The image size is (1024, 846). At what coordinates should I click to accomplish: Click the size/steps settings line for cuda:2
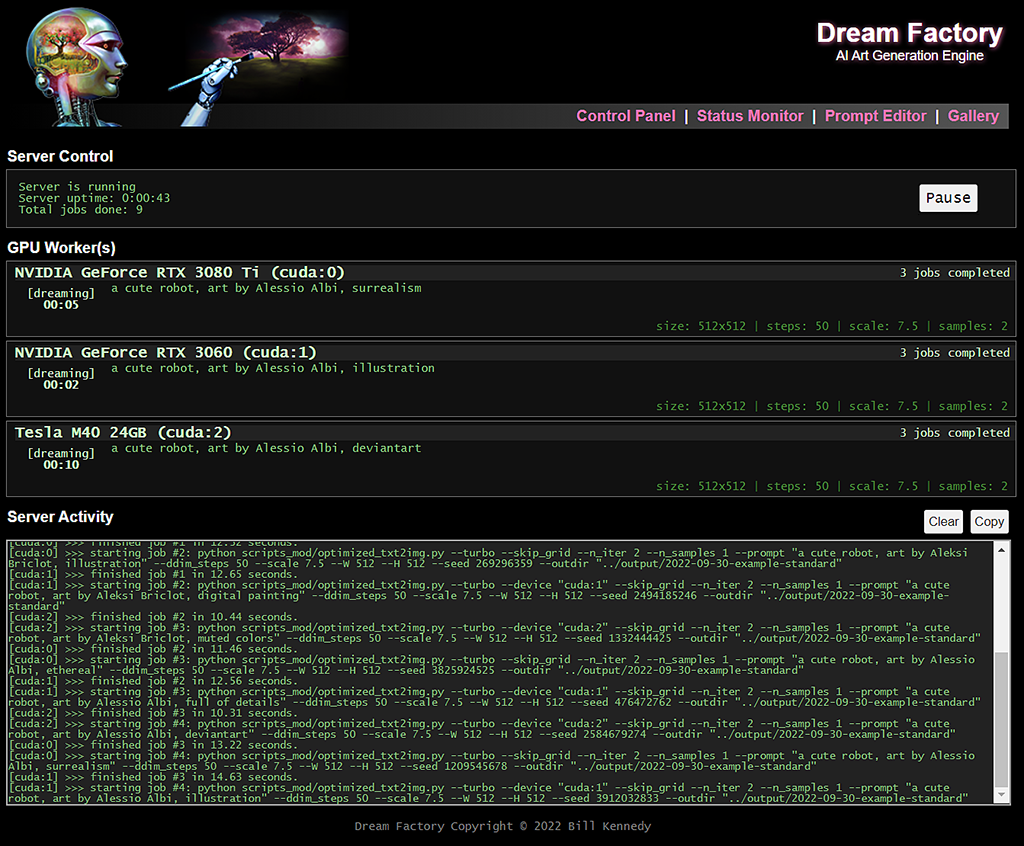point(832,486)
